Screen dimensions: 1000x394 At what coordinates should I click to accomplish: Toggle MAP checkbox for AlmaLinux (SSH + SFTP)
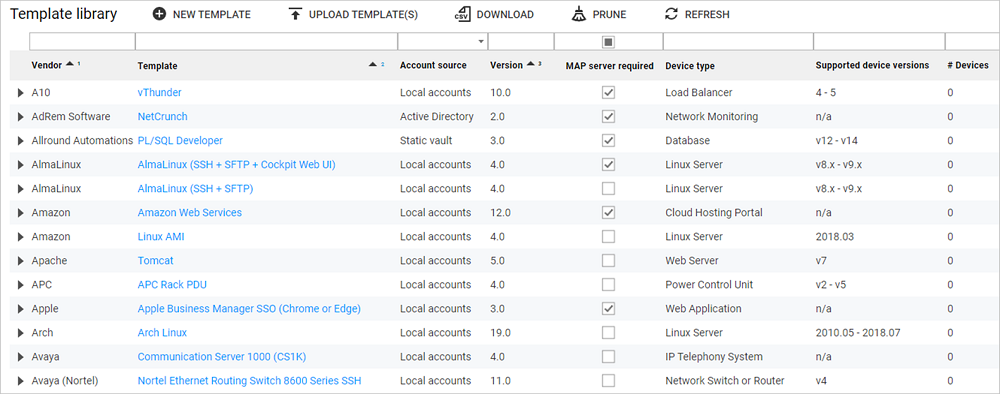[x=609, y=189]
